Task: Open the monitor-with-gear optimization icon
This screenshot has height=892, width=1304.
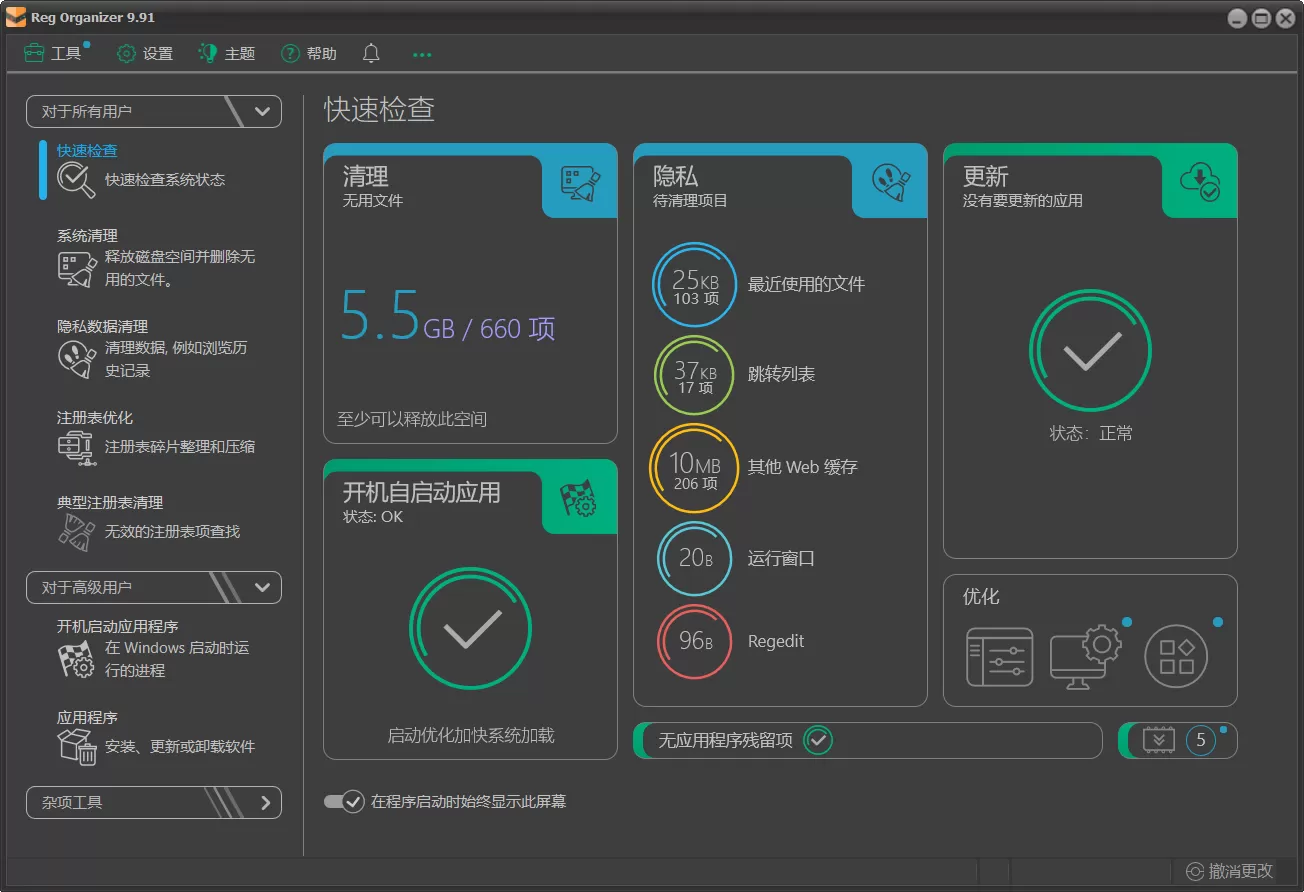Action: click(1086, 655)
